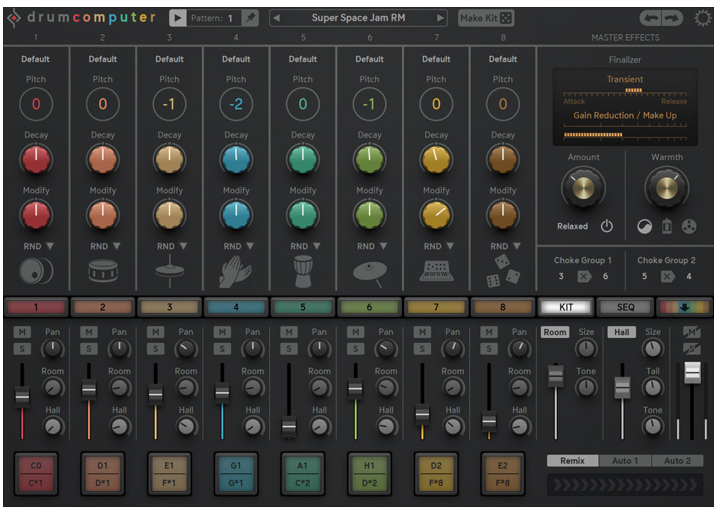The image size is (719, 509).
Task: Click the clapping hands icon on channel 4
Action: coord(235,271)
